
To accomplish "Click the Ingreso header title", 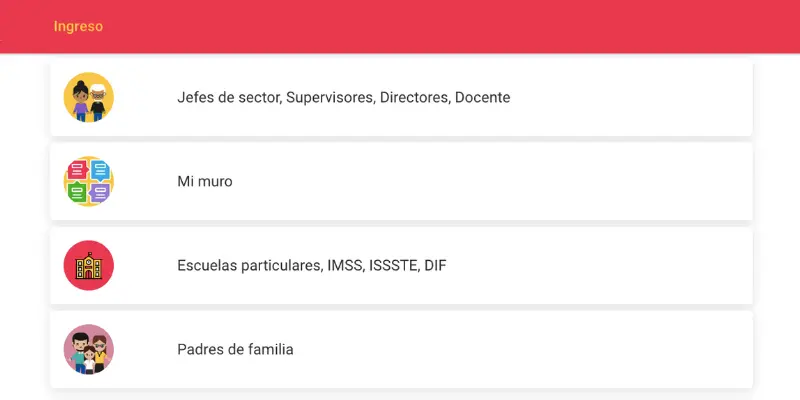I will [x=78, y=27].
